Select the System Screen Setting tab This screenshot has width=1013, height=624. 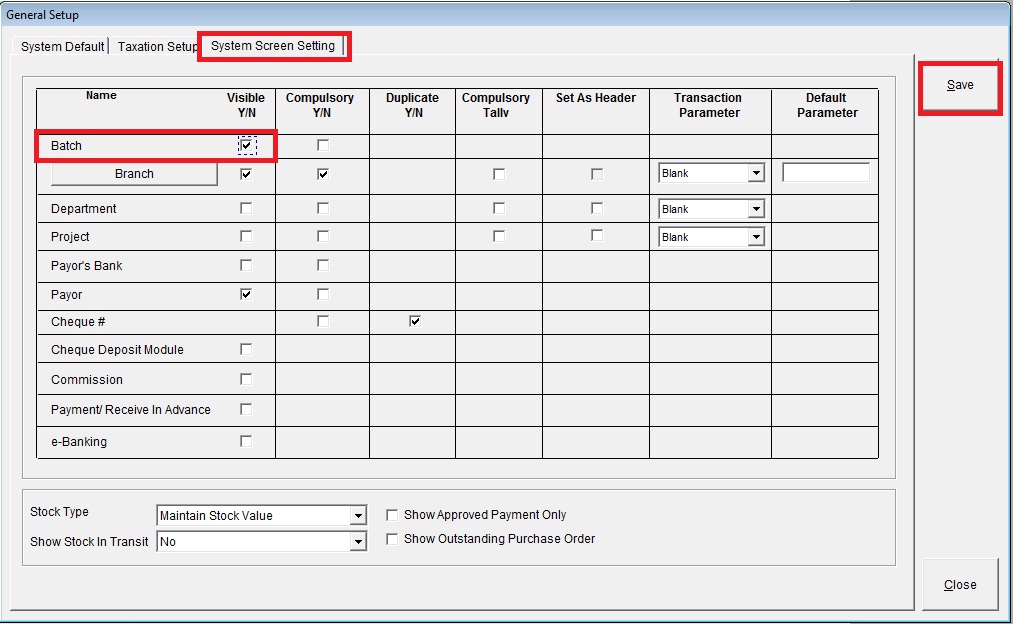273,46
